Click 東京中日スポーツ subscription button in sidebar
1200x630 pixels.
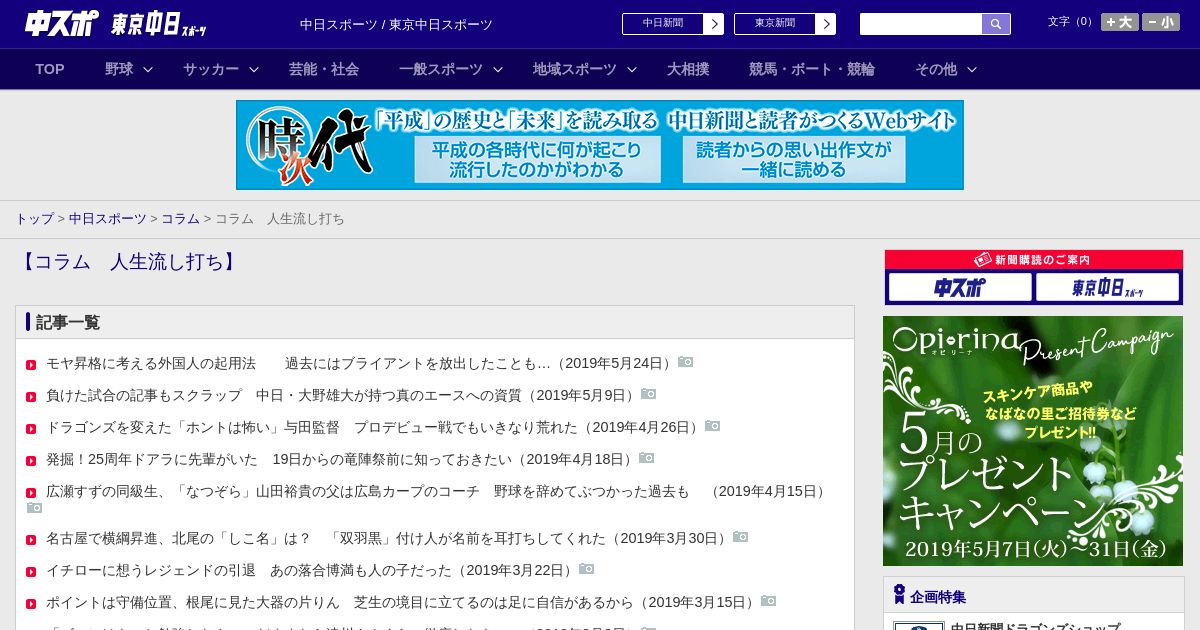click(x=1107, y=288)
